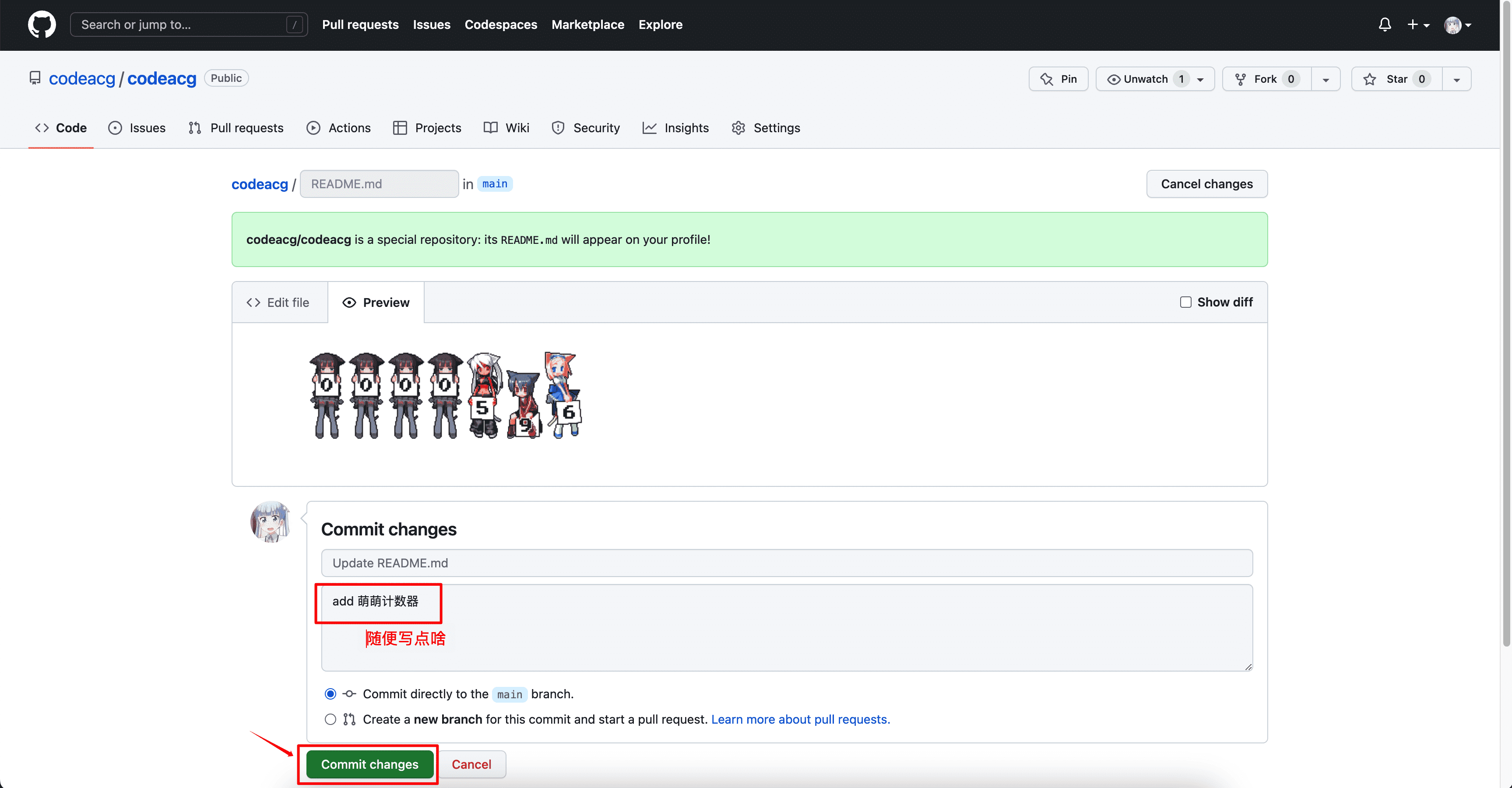Pin the codeacg repository

1058,78
